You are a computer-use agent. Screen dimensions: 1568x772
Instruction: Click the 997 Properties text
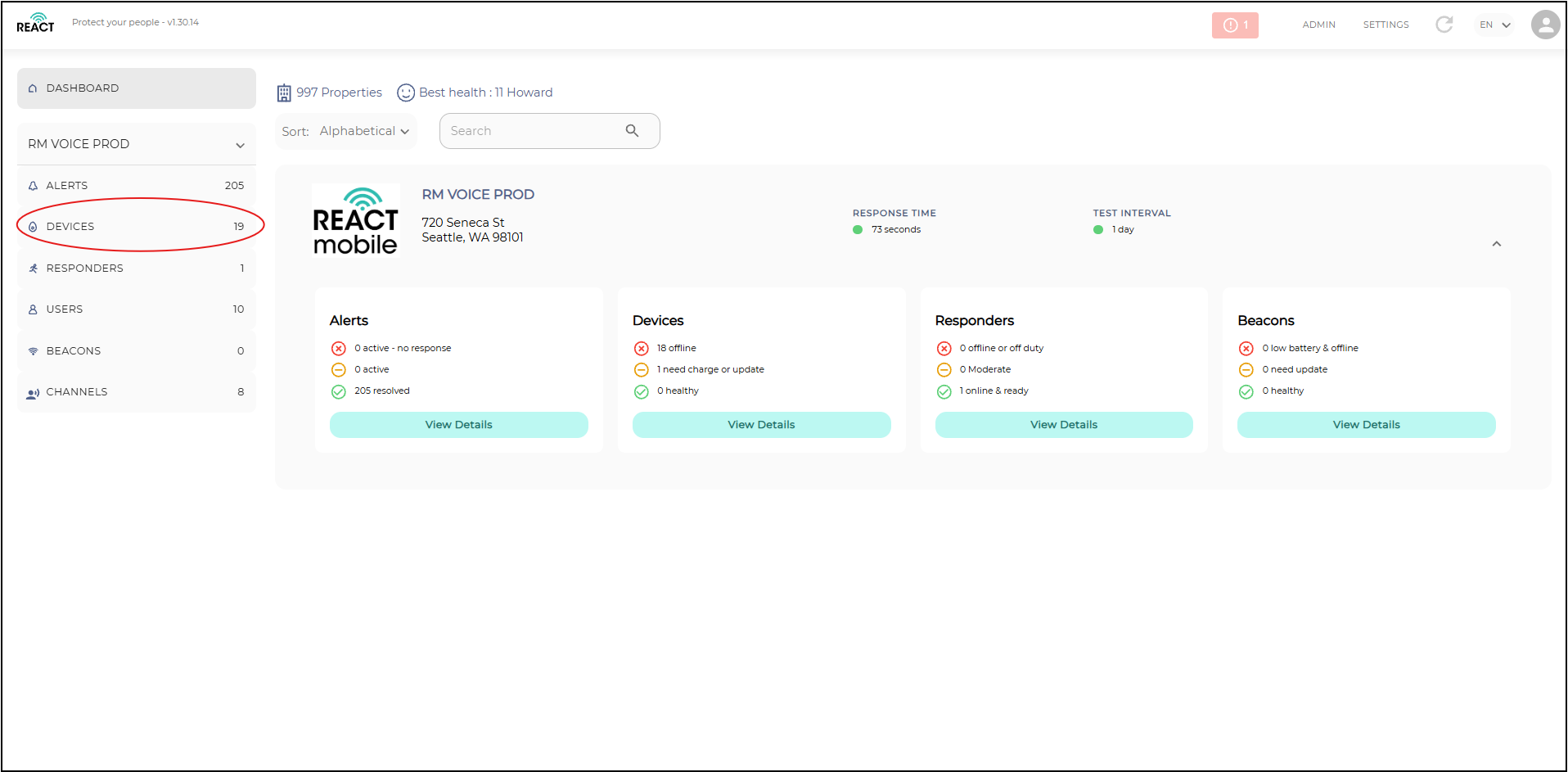(339, 93)
